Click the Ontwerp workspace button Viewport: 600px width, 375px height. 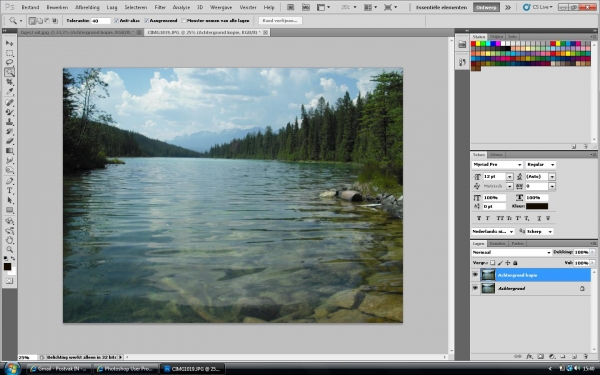click(486, 7)
